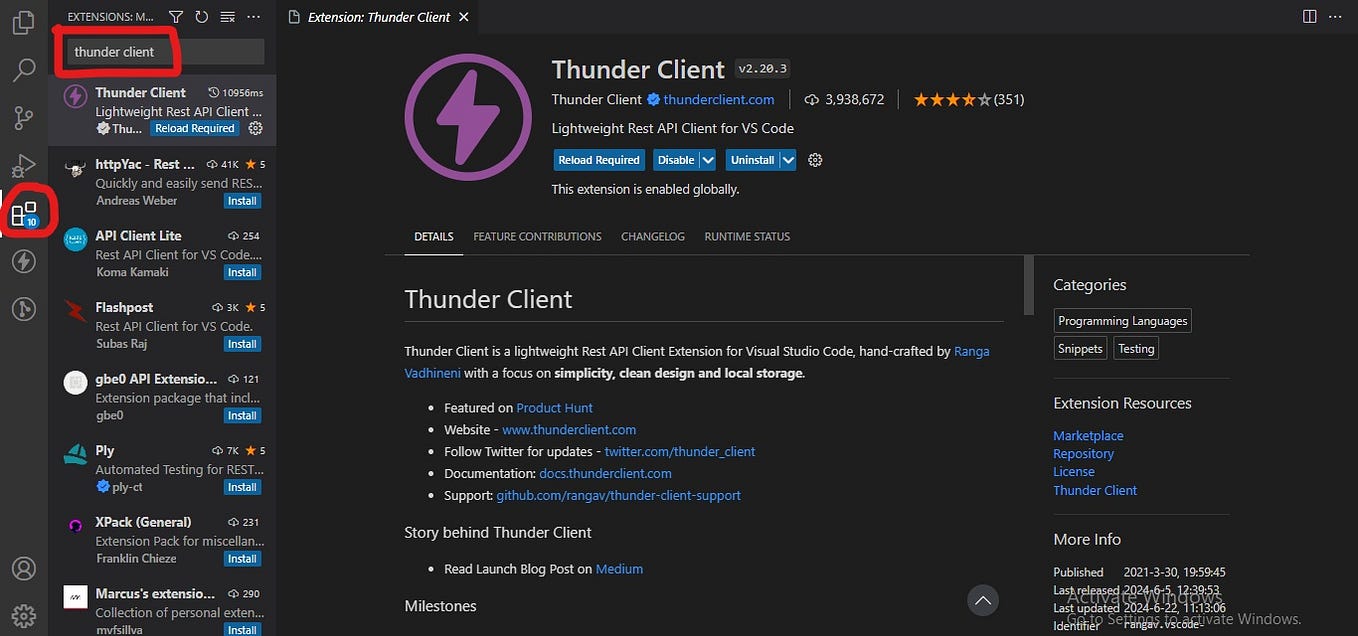Click the extensions search input field
Screen dimensions: 1358x636
click(x=165, y=52)
